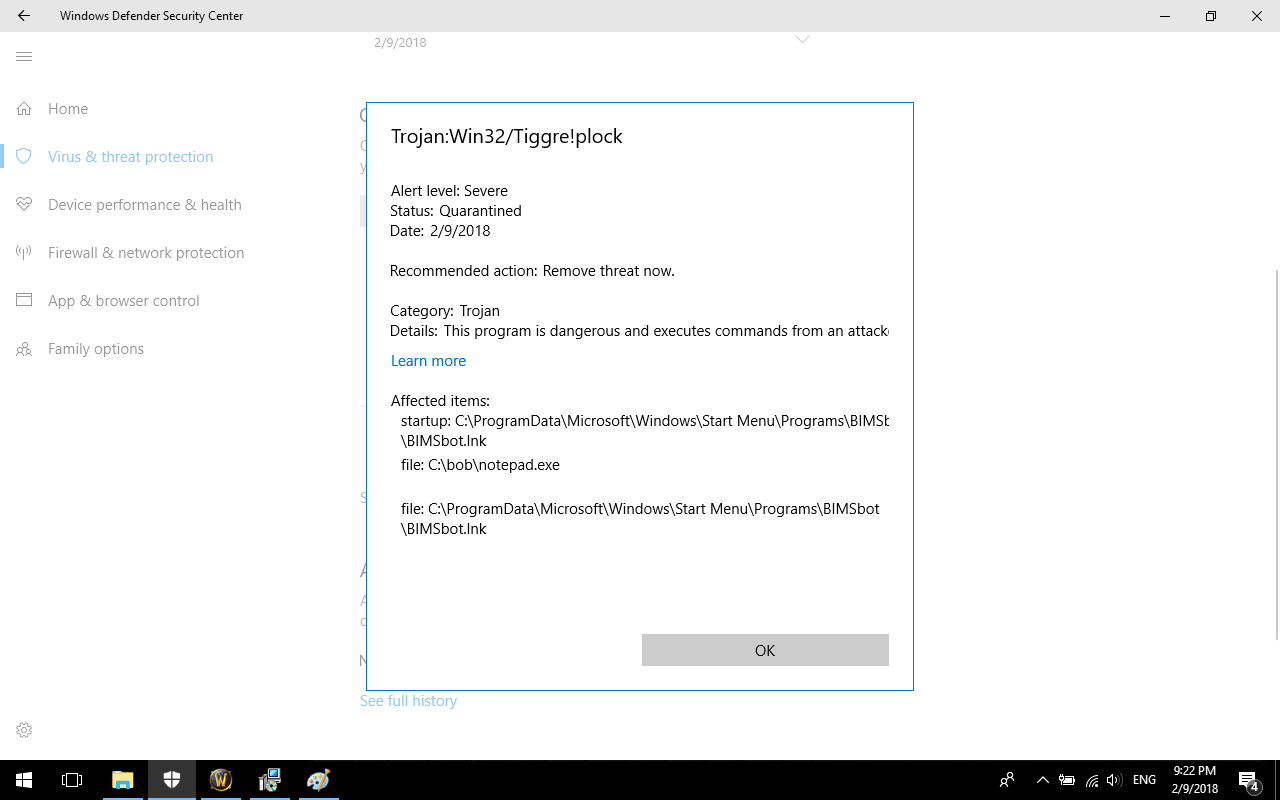Viewport: 1280px width, 800px height.
Task: Click the Home house icon
Action: [24, 108]
